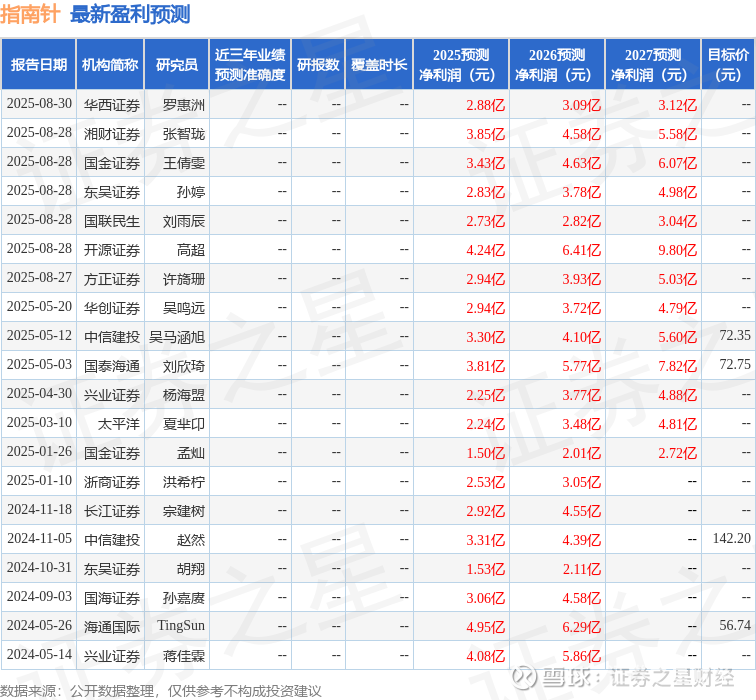756x700 pixels.
Task: Select 华创证券 institution cell
Action: (112, 308)
